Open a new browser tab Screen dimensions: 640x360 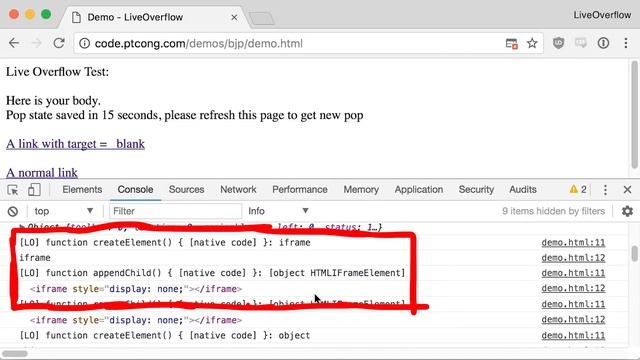pos(261,18)
